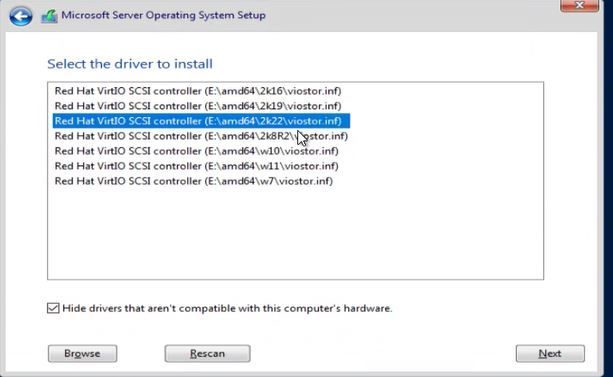
Task: Choose the highlighted 2k22 viostor.inf driver
Action: click(201, 121)
